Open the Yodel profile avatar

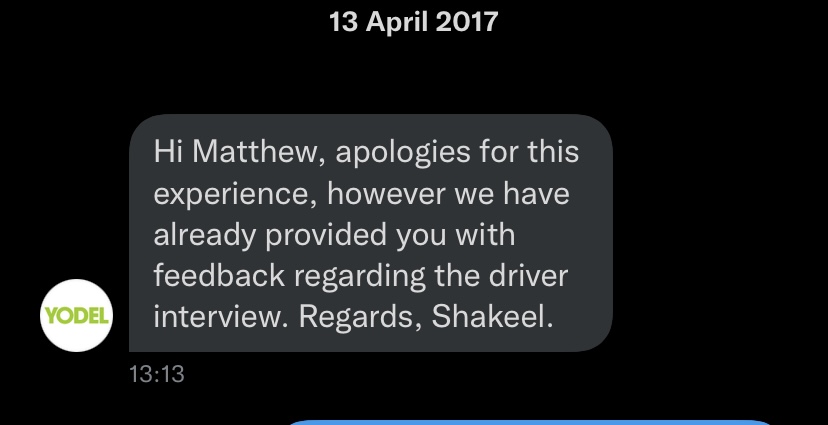click(x=77, y=315)
